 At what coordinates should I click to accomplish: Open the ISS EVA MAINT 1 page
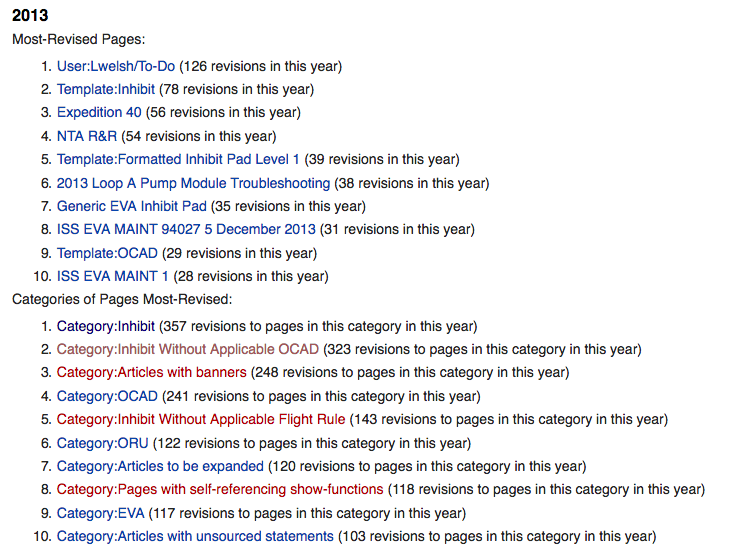coord(113,276)
